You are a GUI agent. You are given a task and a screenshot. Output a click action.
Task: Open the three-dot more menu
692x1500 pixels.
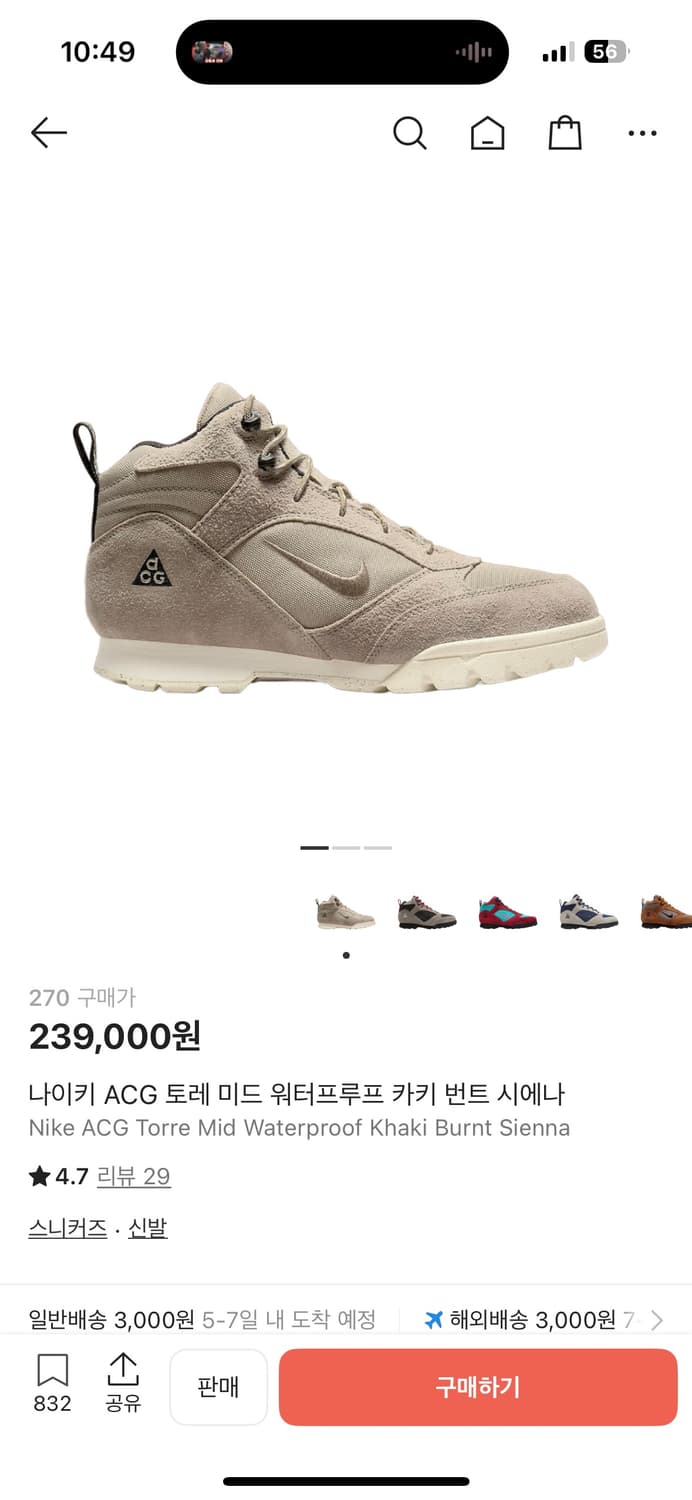tap(642, 133)
